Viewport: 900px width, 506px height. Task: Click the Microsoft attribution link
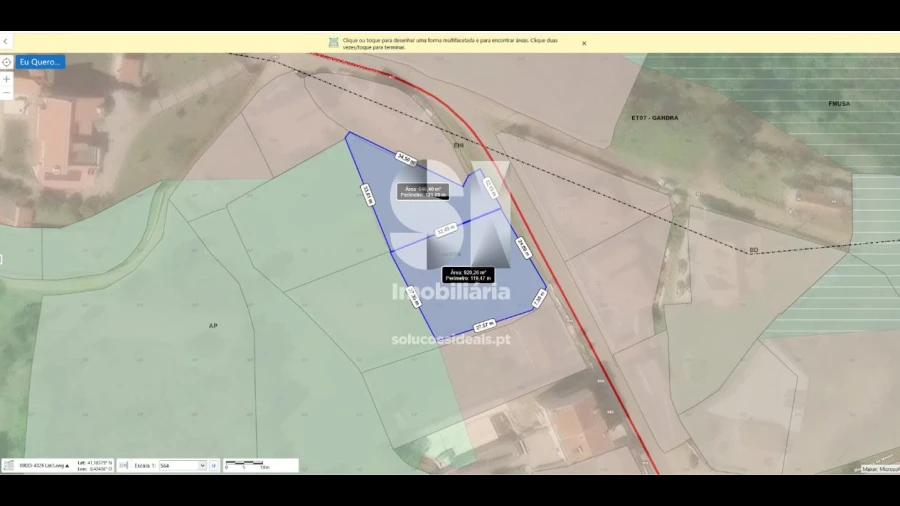coord(880,468)
